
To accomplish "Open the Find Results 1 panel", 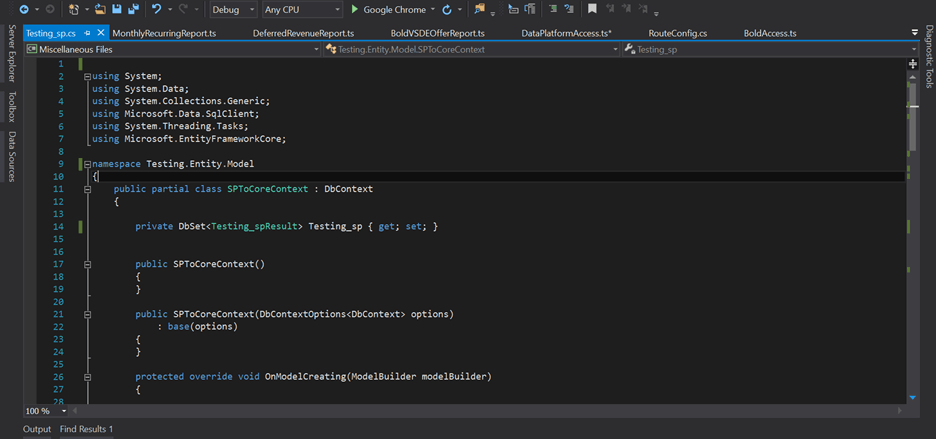I will pos(86,429).
